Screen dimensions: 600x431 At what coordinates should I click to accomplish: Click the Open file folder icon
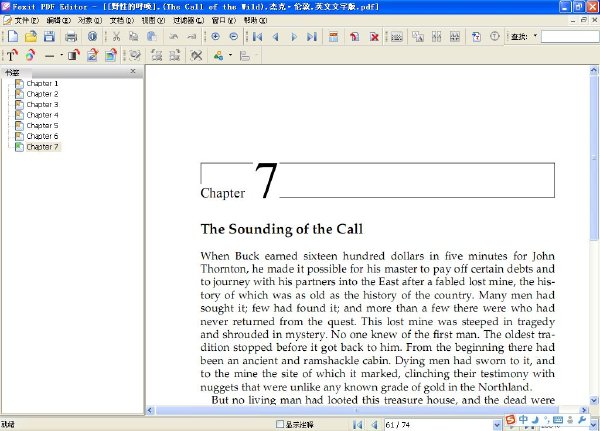(x=31, y=37)
